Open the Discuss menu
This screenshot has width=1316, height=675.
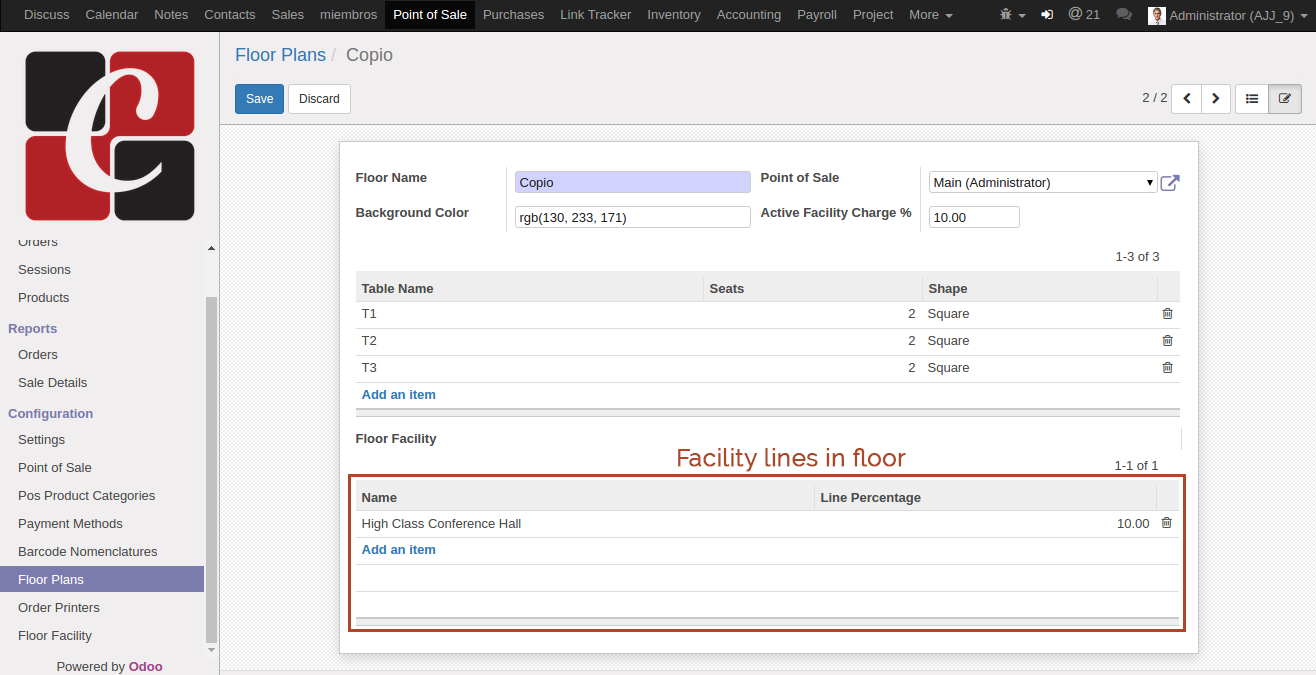pos(47,15)
